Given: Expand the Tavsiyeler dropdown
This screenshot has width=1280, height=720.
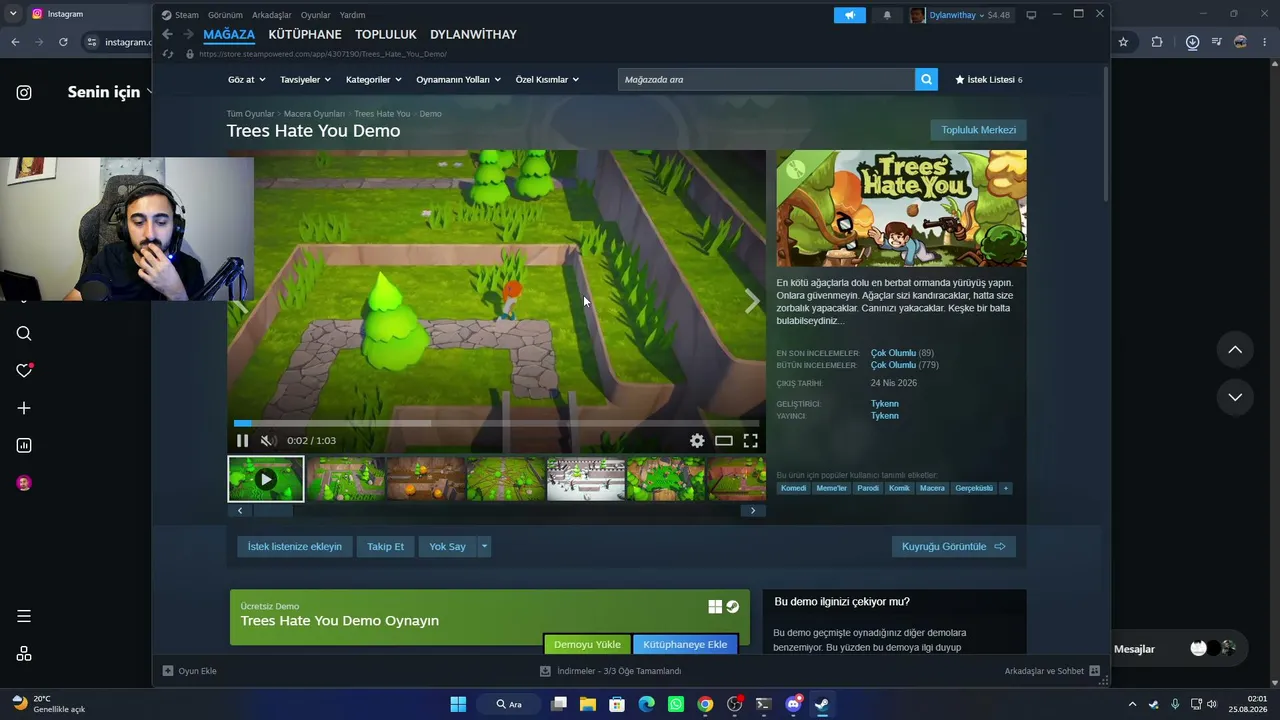Looking at the screenshot, I should [x=305, y=79].
